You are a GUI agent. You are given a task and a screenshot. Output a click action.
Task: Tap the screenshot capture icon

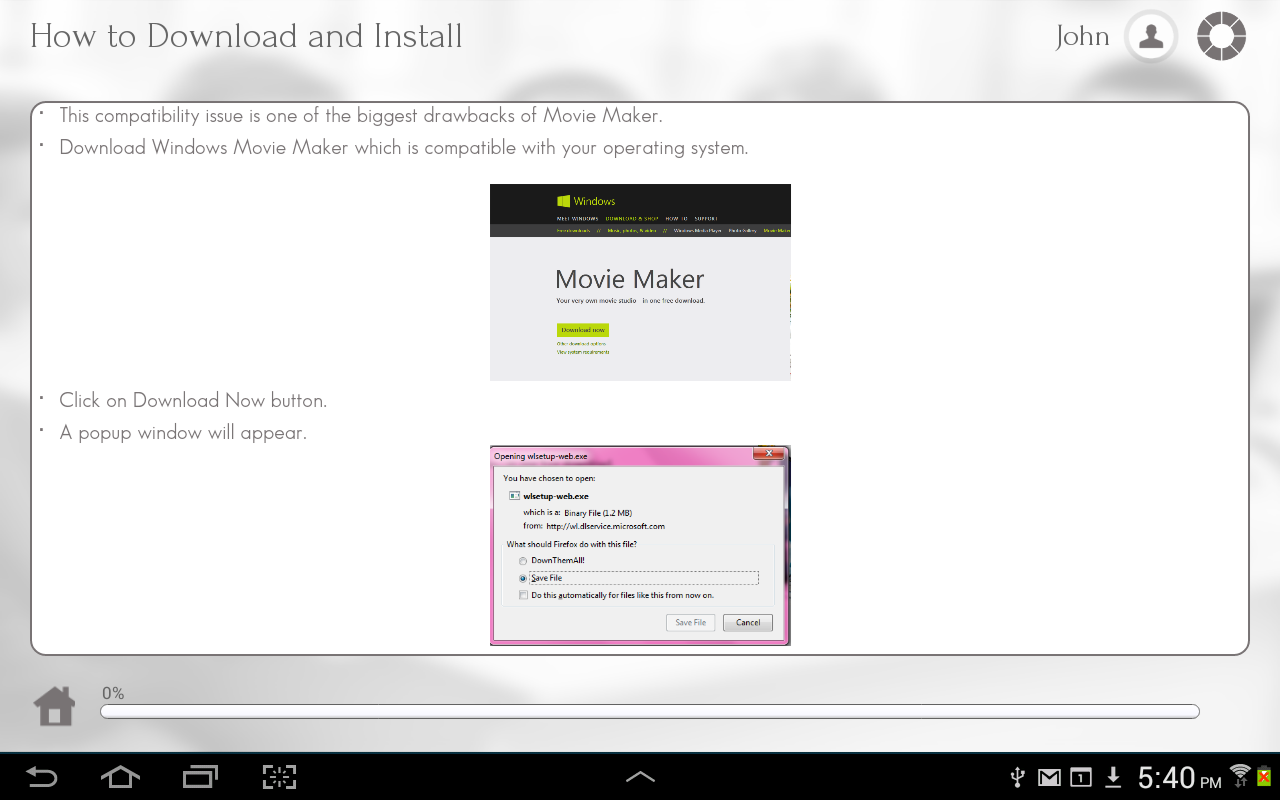(280, 777)
